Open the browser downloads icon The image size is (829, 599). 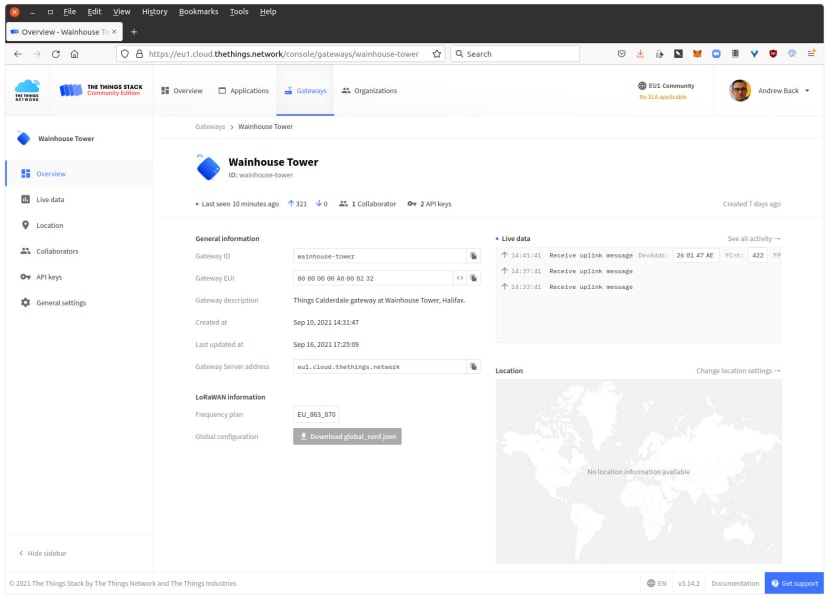tap(640, 54)
